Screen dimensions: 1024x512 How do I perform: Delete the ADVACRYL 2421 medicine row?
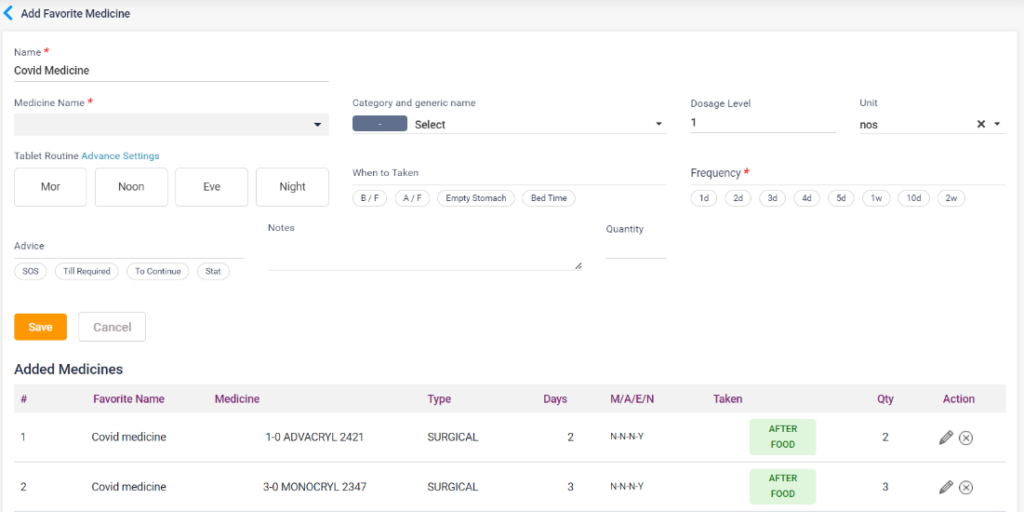(x=966, y=438)
